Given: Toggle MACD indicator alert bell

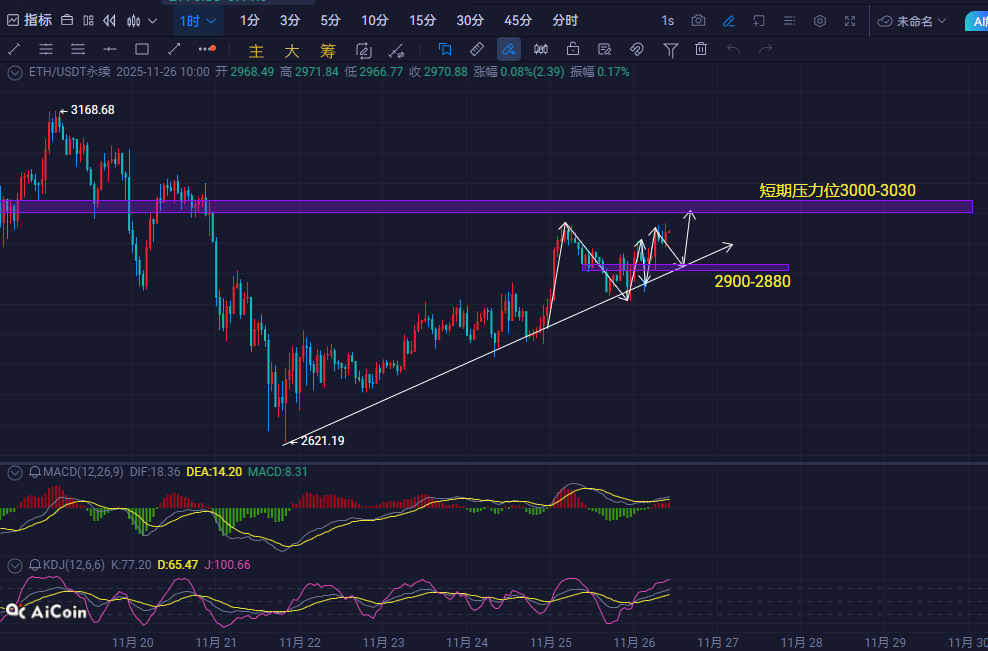Looking at the screenshot, I should [x=35, y=471].
